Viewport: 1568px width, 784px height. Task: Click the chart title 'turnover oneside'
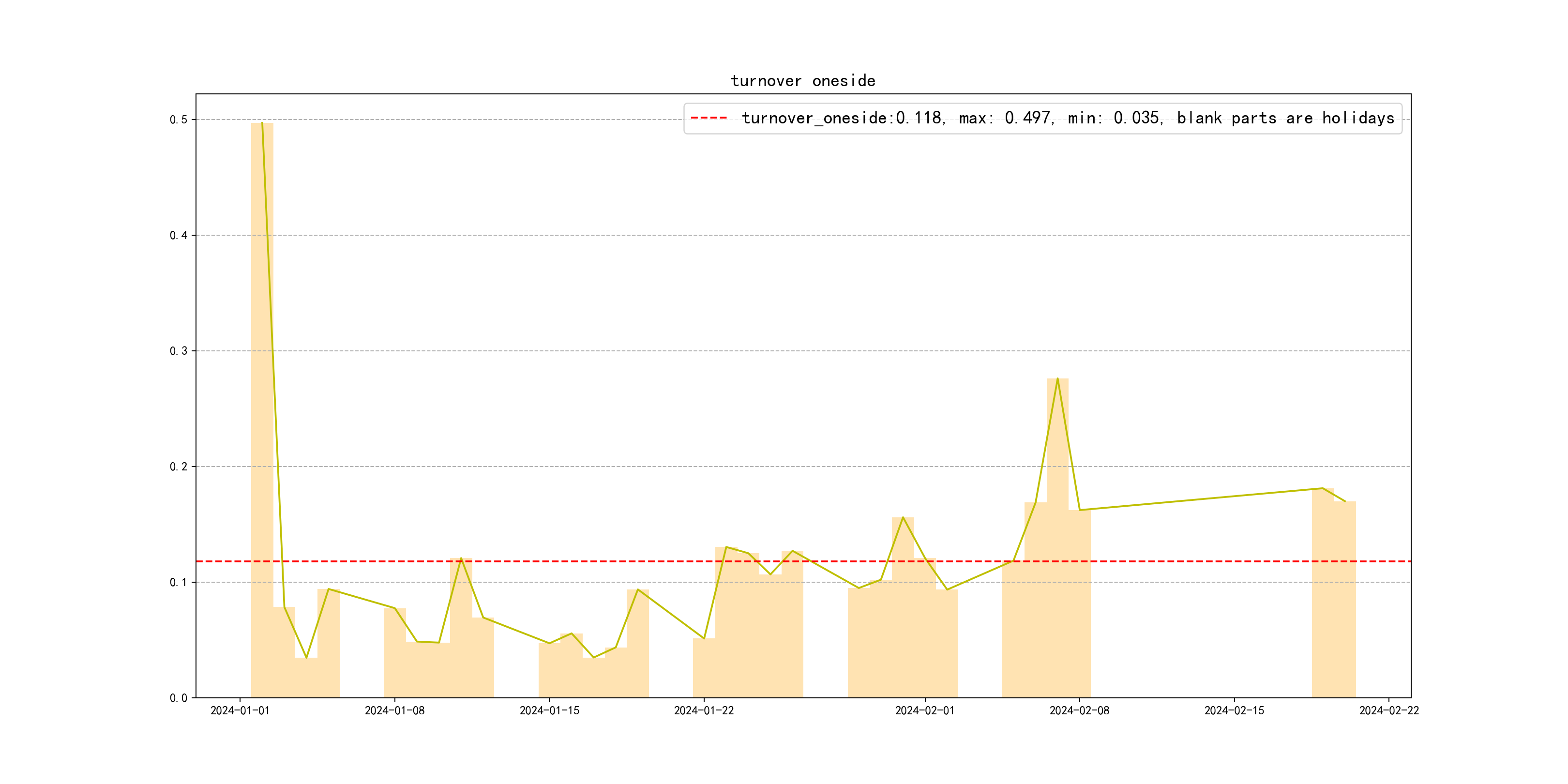(x=803, y=81)
